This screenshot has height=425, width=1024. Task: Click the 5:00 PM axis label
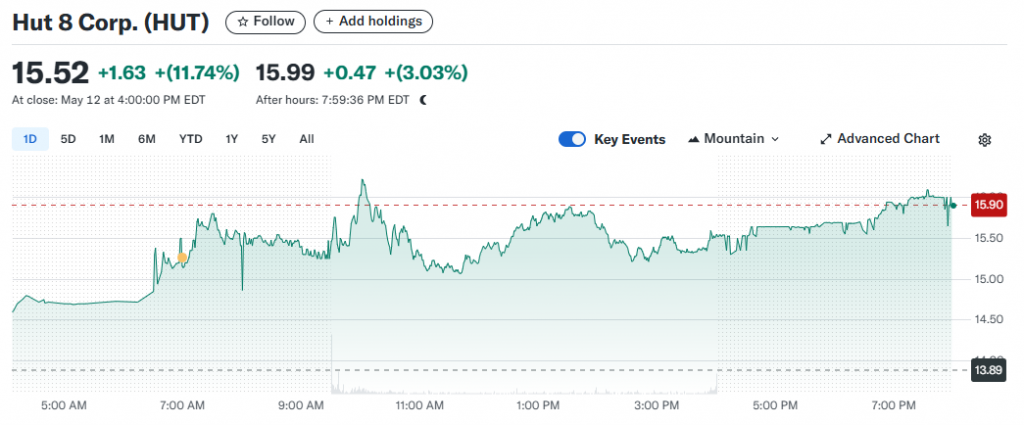pyautogui.click(x=777, y=406)
